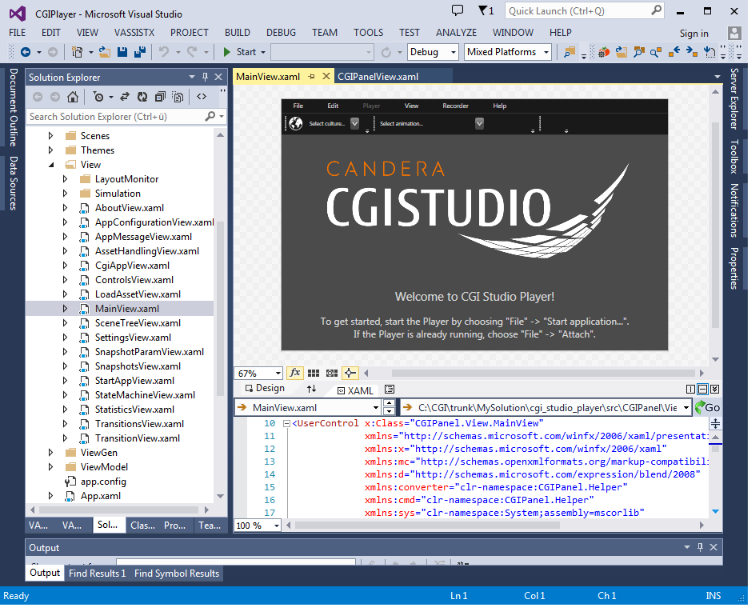This screenshot has width=748, height=605.
Task: Click the tomato VAssistX toolbar icon
Action: coord(603,52)
